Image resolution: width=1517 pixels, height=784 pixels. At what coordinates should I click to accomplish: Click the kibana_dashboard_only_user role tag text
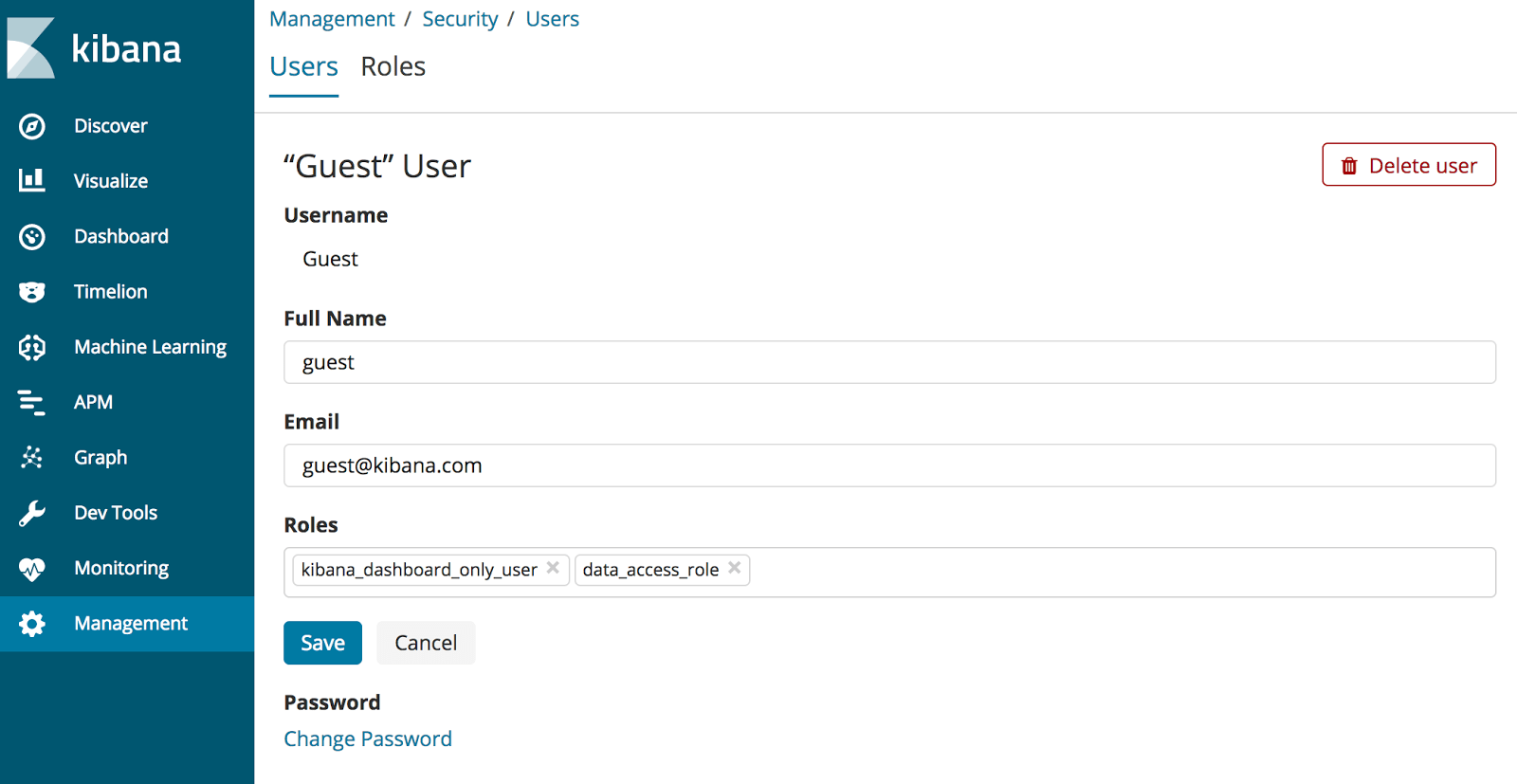pos(419,570)
